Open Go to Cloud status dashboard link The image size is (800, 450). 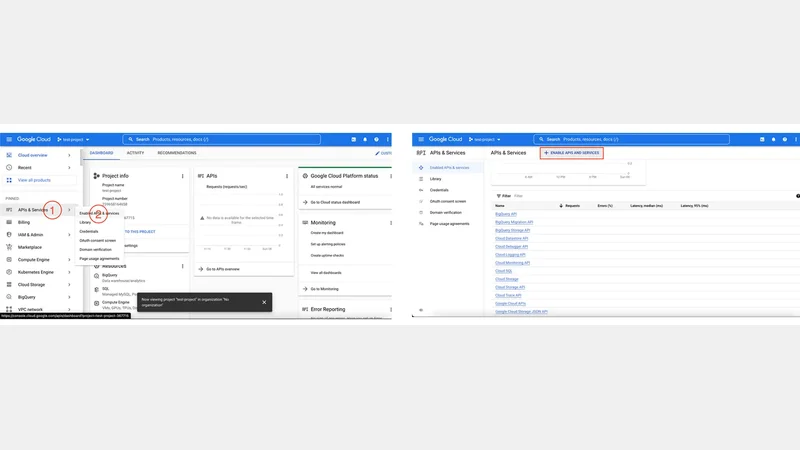coord(335,203)
